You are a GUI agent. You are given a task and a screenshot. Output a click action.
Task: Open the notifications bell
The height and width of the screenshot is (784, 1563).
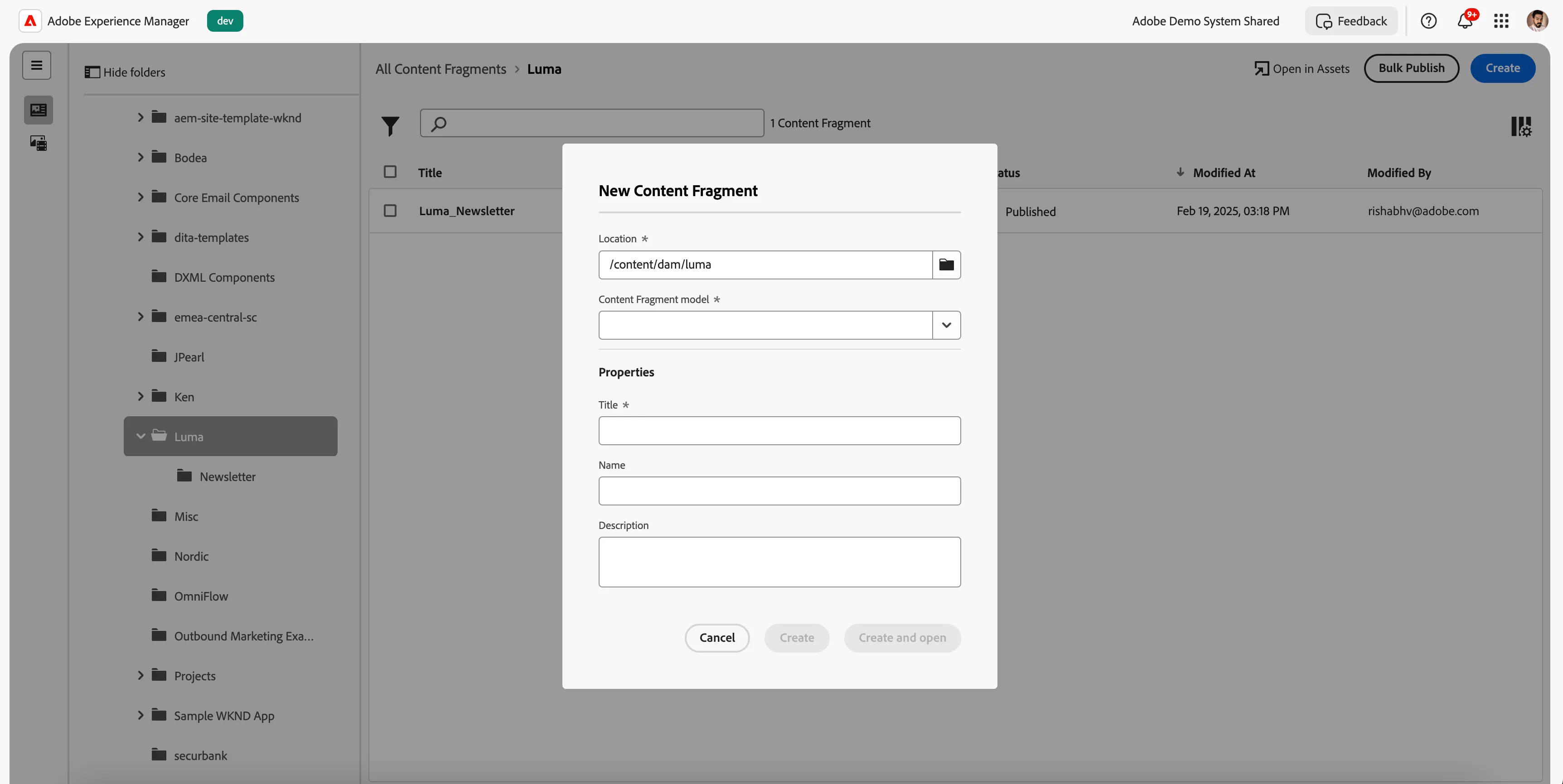tap(1465, 21)
